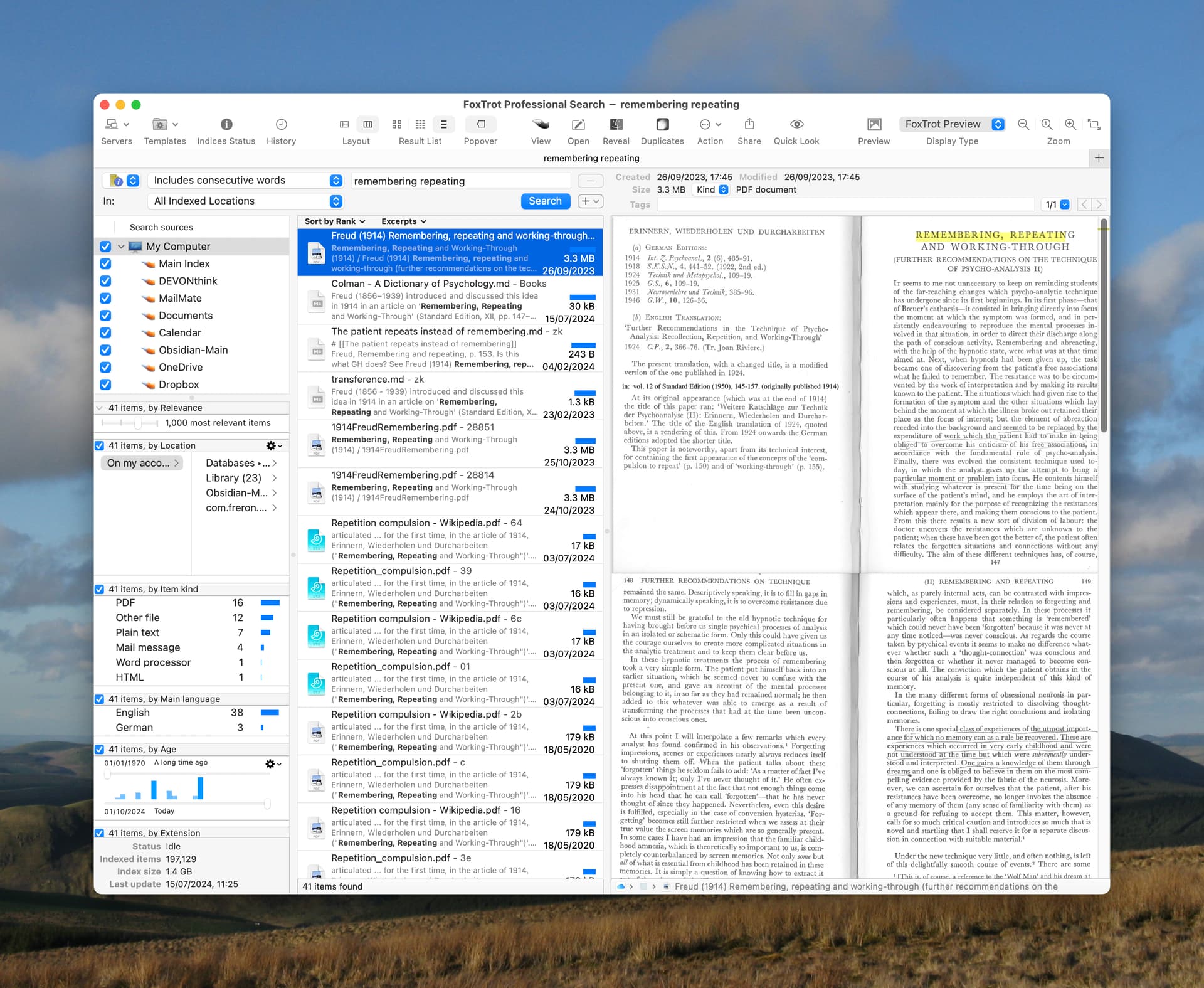This screenshot has height=988, width=1204.
Task: Open the Duplicates toolbar icon
Action: click(x=662, y=124)
